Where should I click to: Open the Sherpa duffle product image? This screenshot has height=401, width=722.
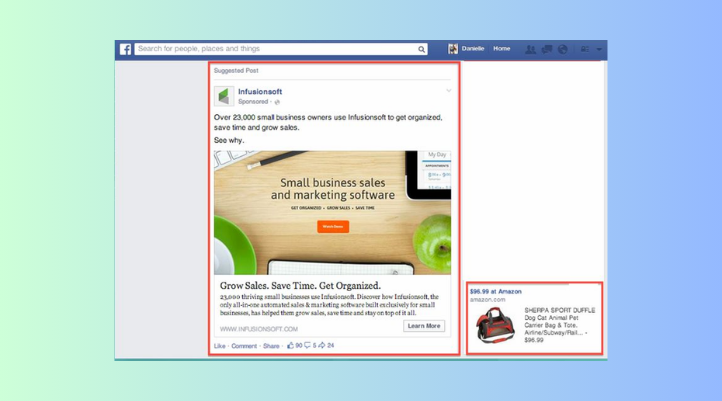click(495, 325)
